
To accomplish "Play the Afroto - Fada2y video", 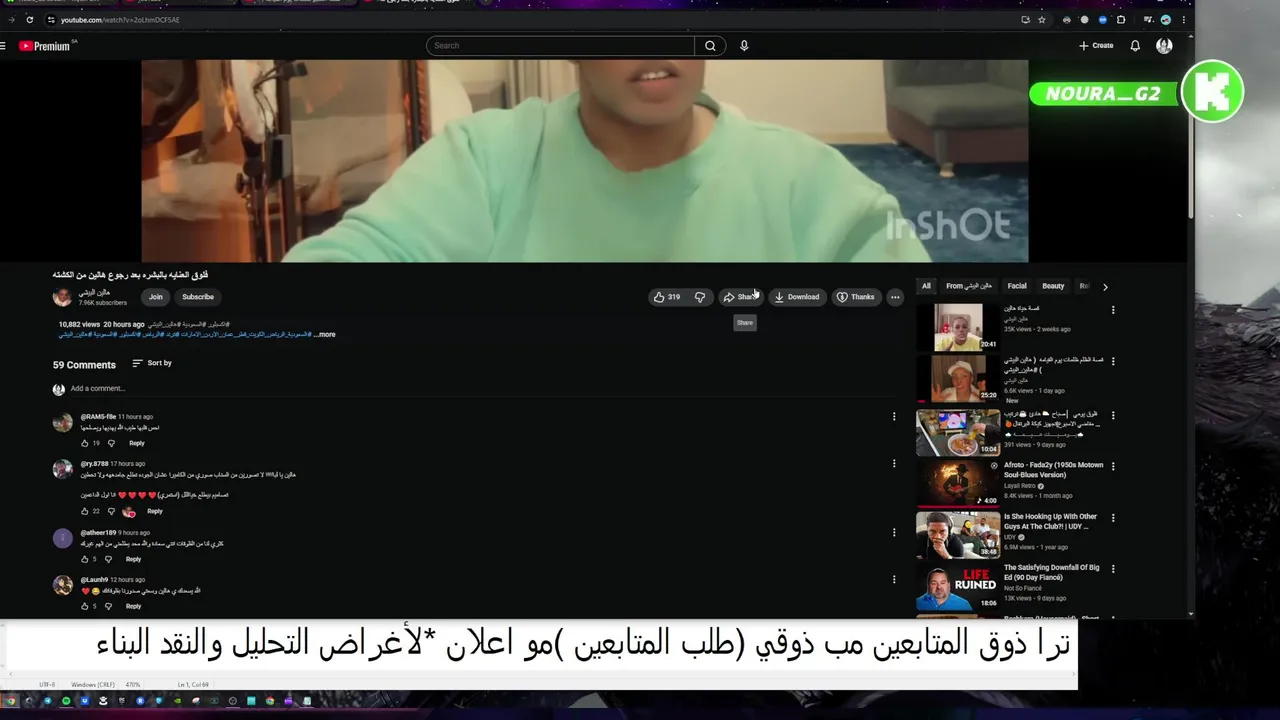I will [x=958, y=483].
